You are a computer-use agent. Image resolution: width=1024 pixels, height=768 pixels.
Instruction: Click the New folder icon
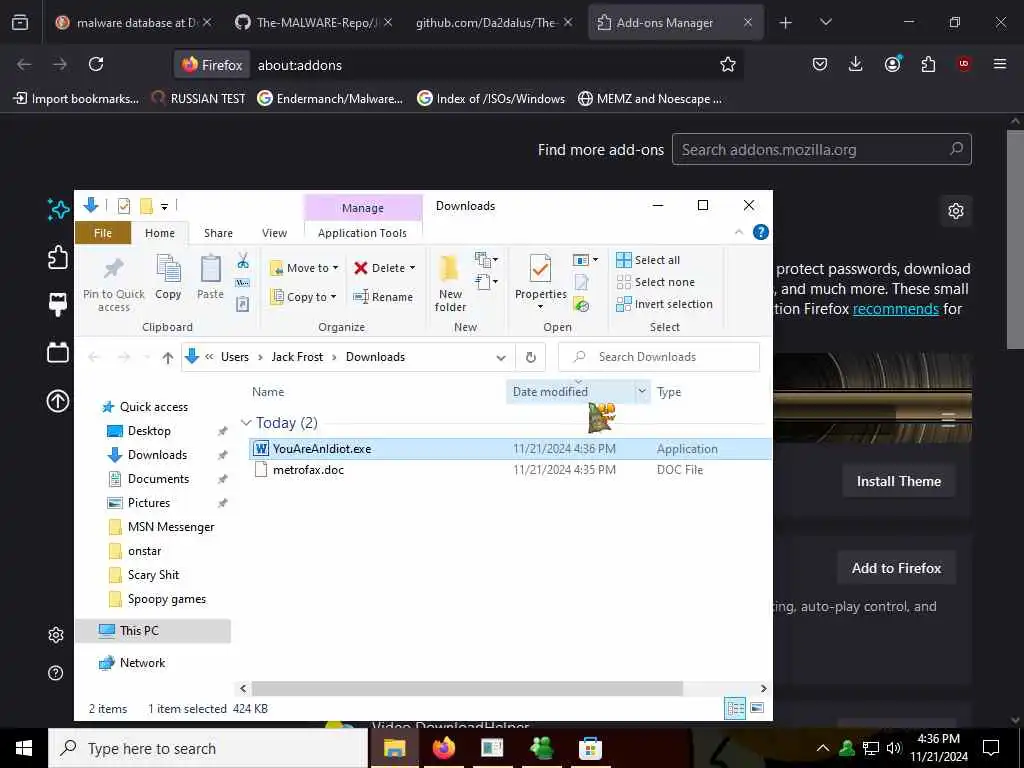pyautogui.click(x=450, y=283)
